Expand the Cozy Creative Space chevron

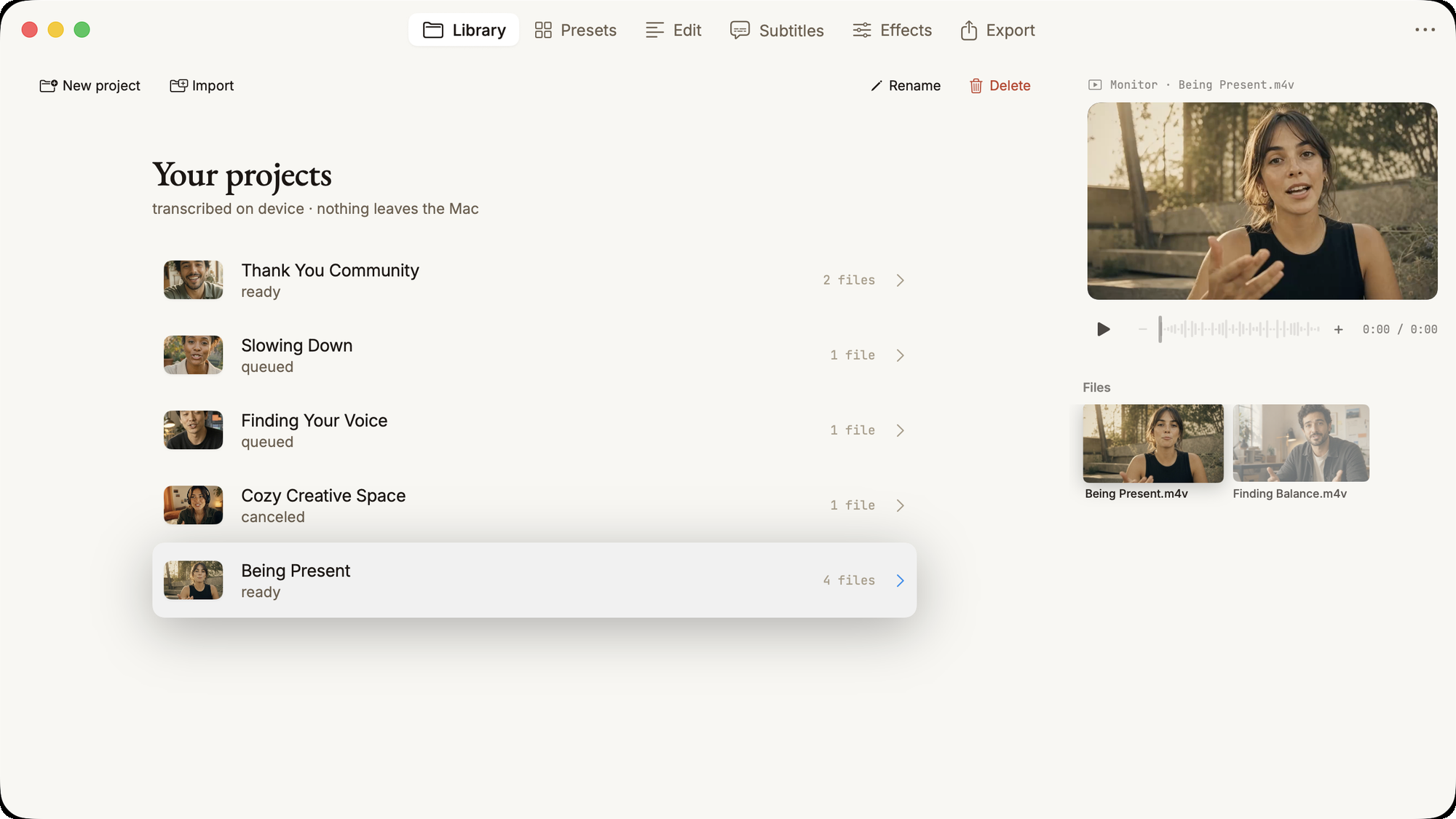(x=901, y=505)
